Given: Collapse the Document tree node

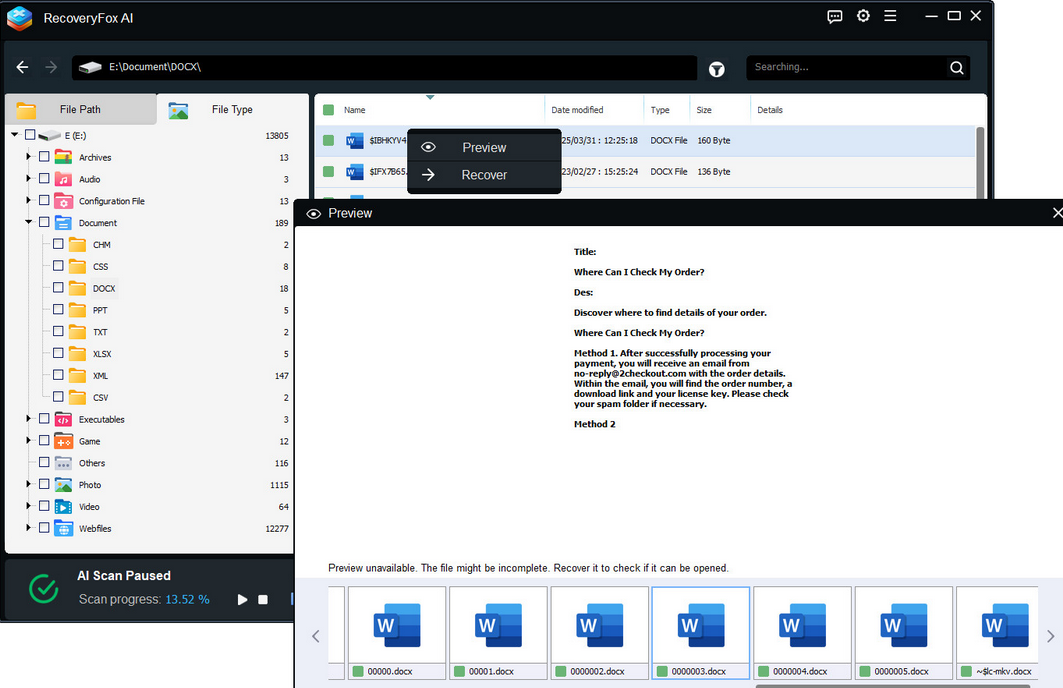Looking at the screenshot, I should click(28, 222).
